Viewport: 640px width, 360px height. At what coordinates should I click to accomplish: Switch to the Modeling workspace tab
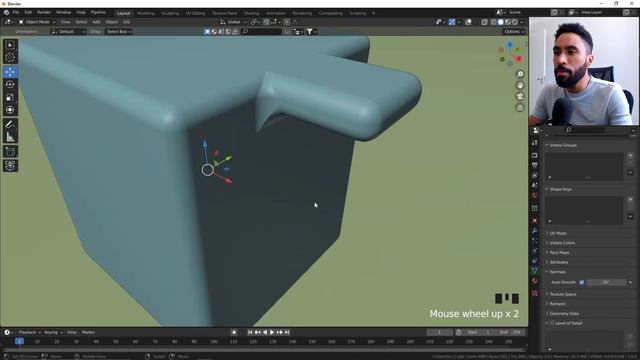click(146, 13)
